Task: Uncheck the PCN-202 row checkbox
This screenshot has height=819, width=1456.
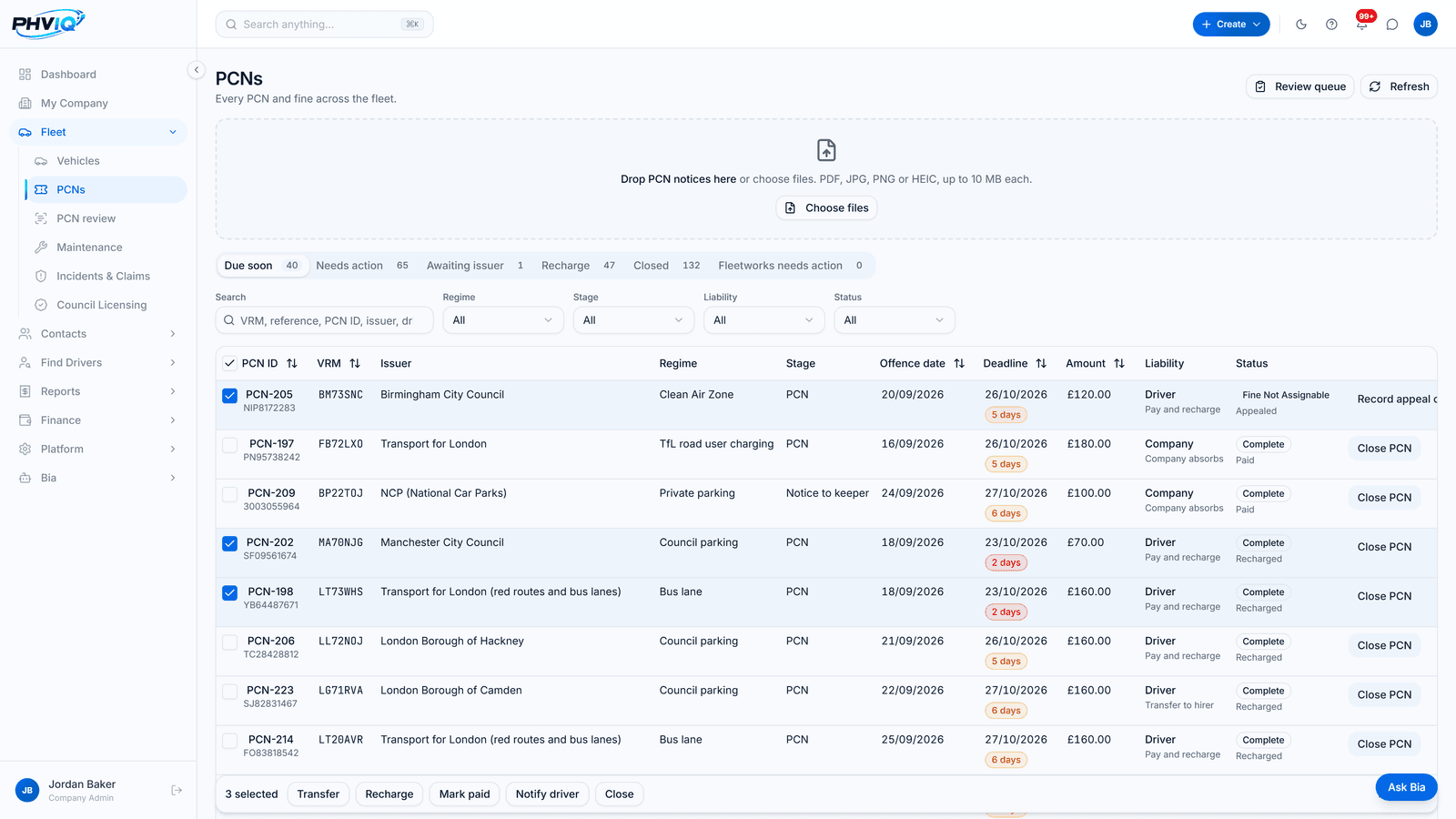Action: tap(230, 543)
